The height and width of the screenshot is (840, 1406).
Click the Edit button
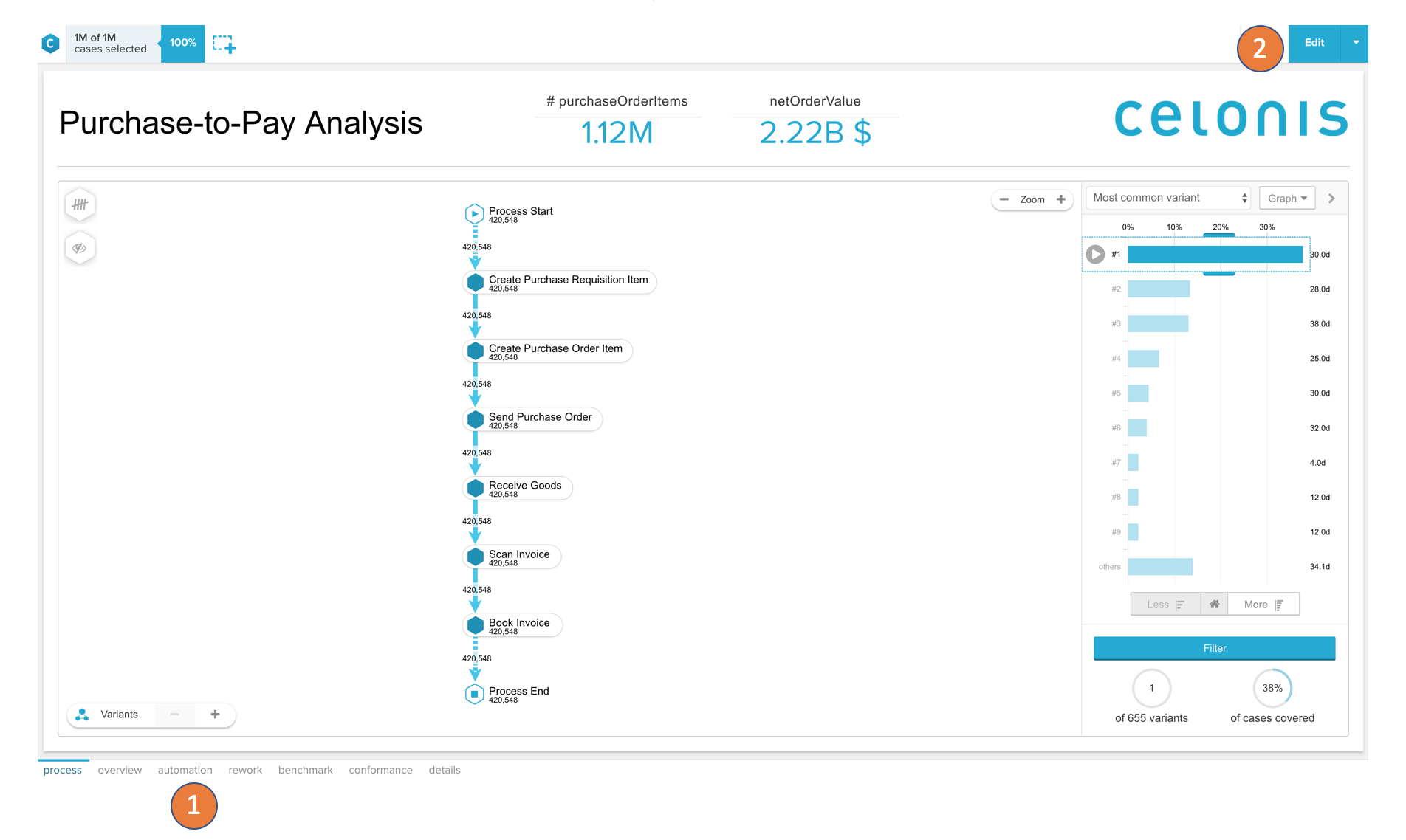point(1314,43)
